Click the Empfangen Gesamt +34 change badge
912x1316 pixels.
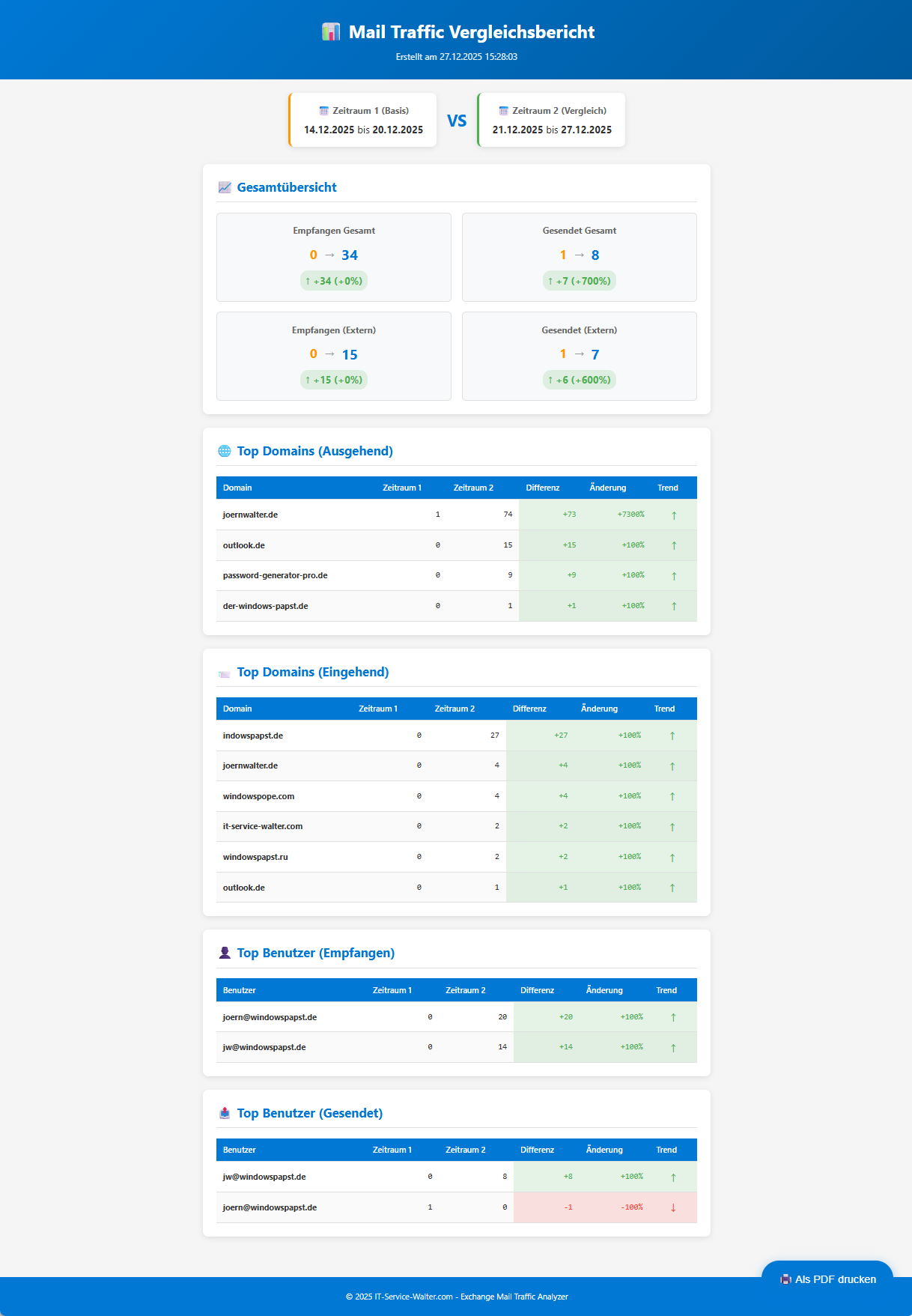click(x=334, y=281)
